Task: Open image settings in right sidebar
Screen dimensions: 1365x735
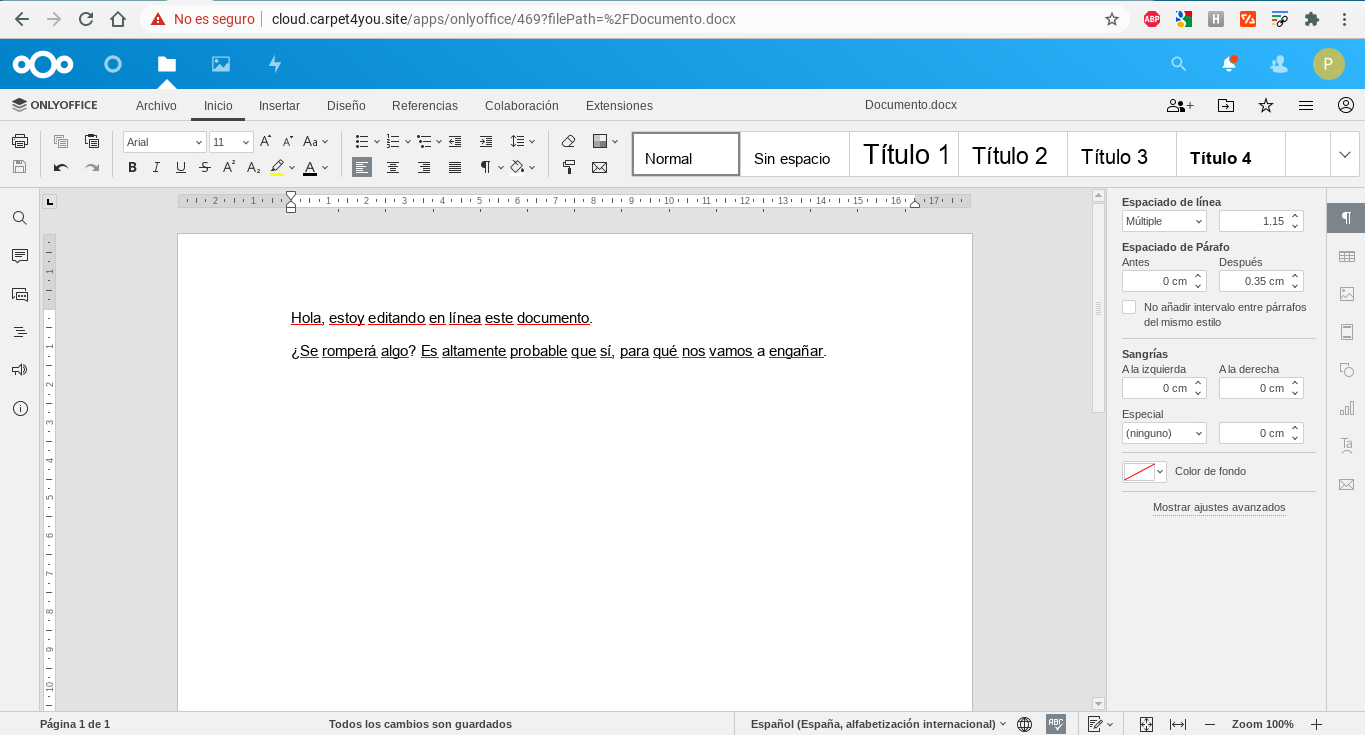Action: click(x=1346, y=294)
